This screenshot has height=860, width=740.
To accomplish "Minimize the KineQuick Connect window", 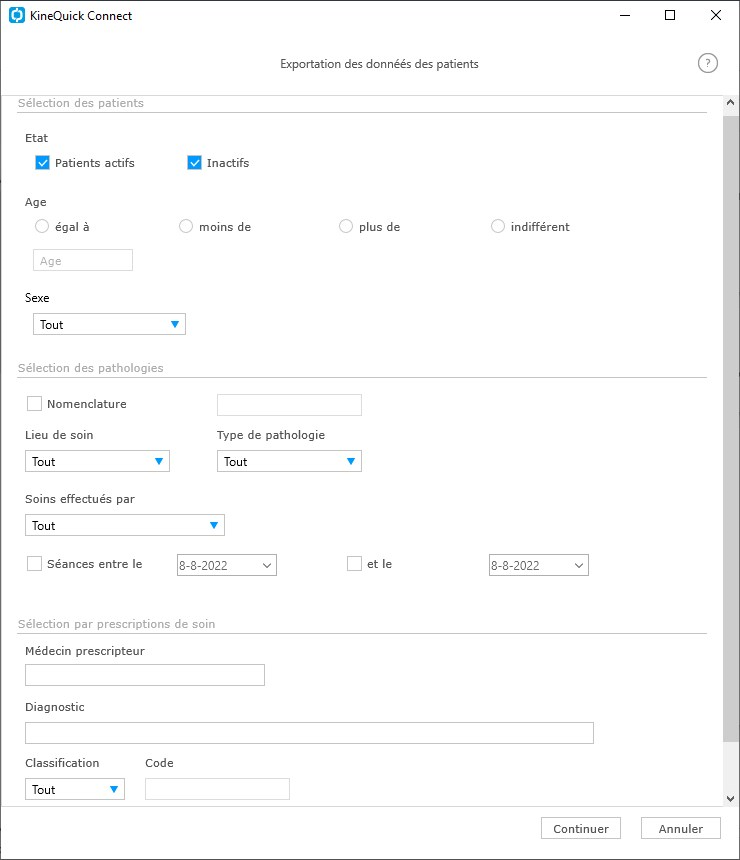I will [625, 15].
